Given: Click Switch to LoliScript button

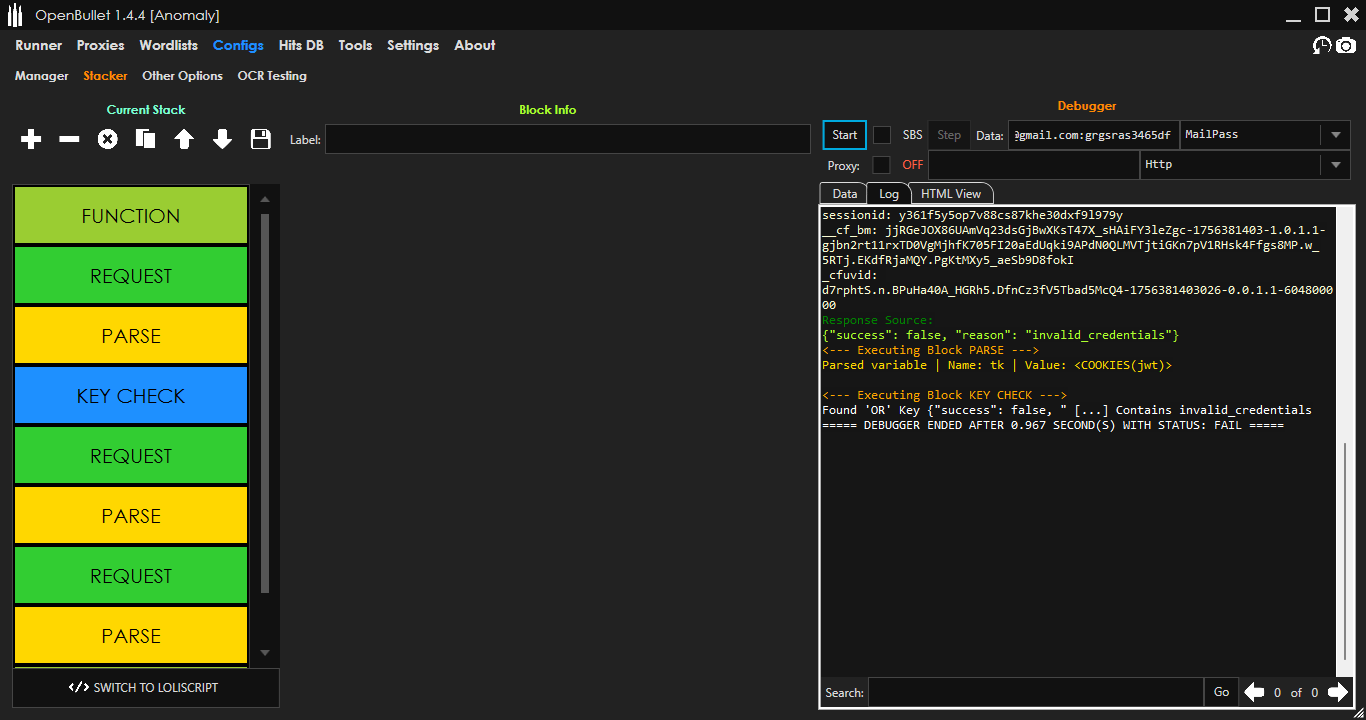Looking at the screenshot, I should (145, 688).
